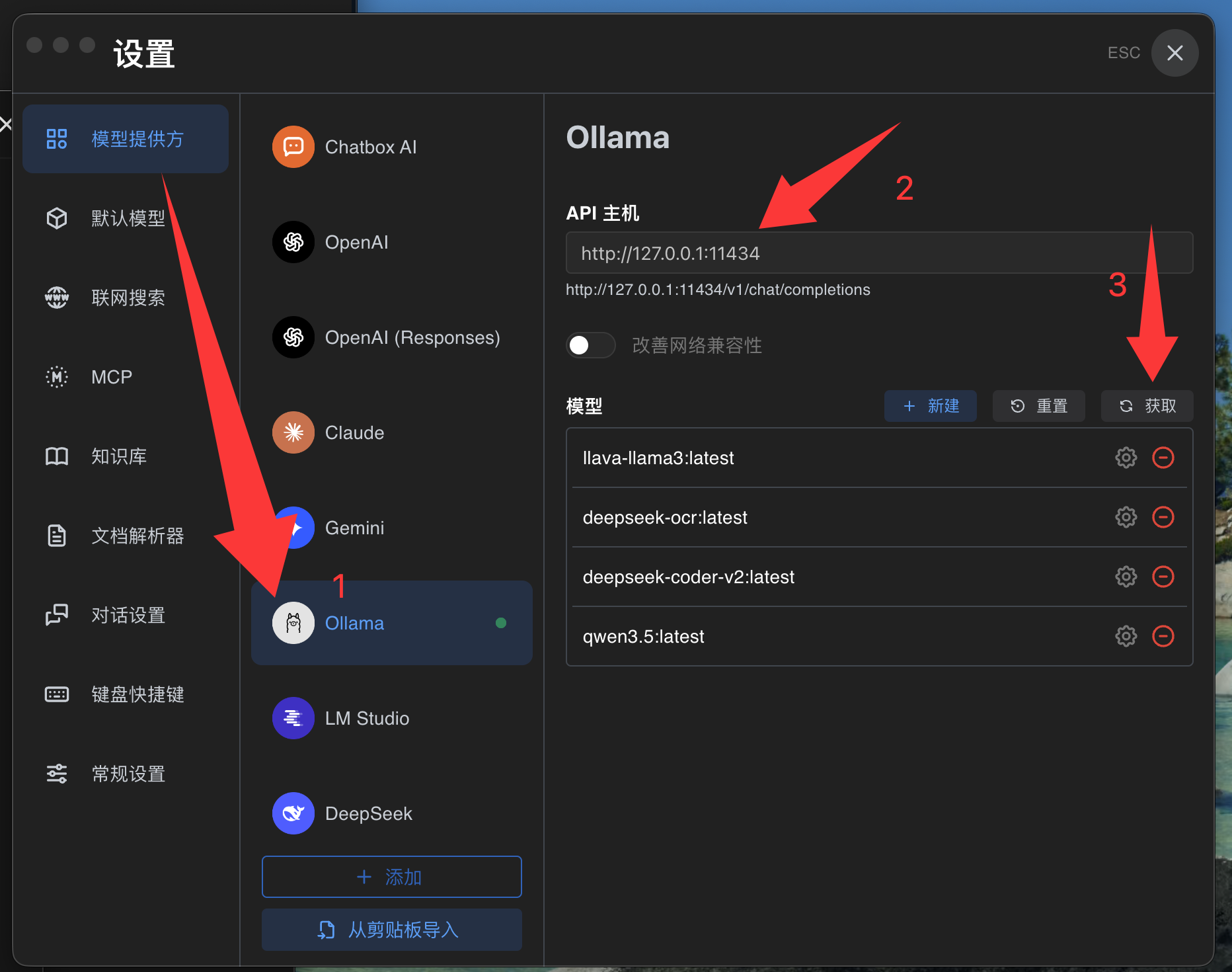Select the Ollama provider row
The height and width of the screenshot is (972, 1232).
392,623
